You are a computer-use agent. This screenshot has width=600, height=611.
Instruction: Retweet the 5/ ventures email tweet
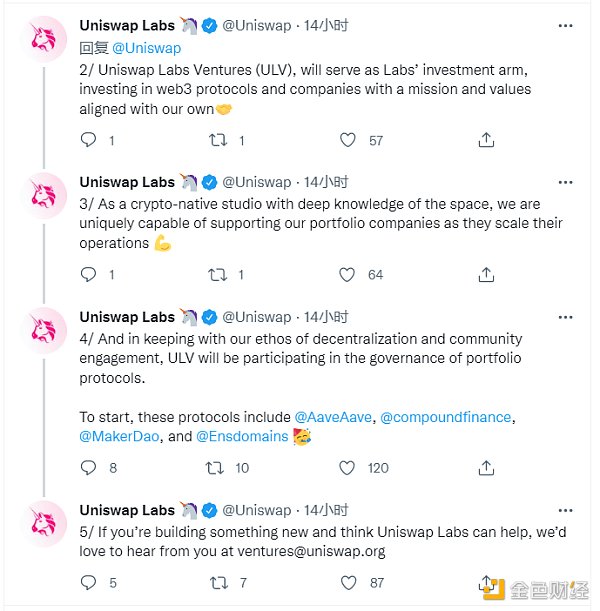point(215,582)
